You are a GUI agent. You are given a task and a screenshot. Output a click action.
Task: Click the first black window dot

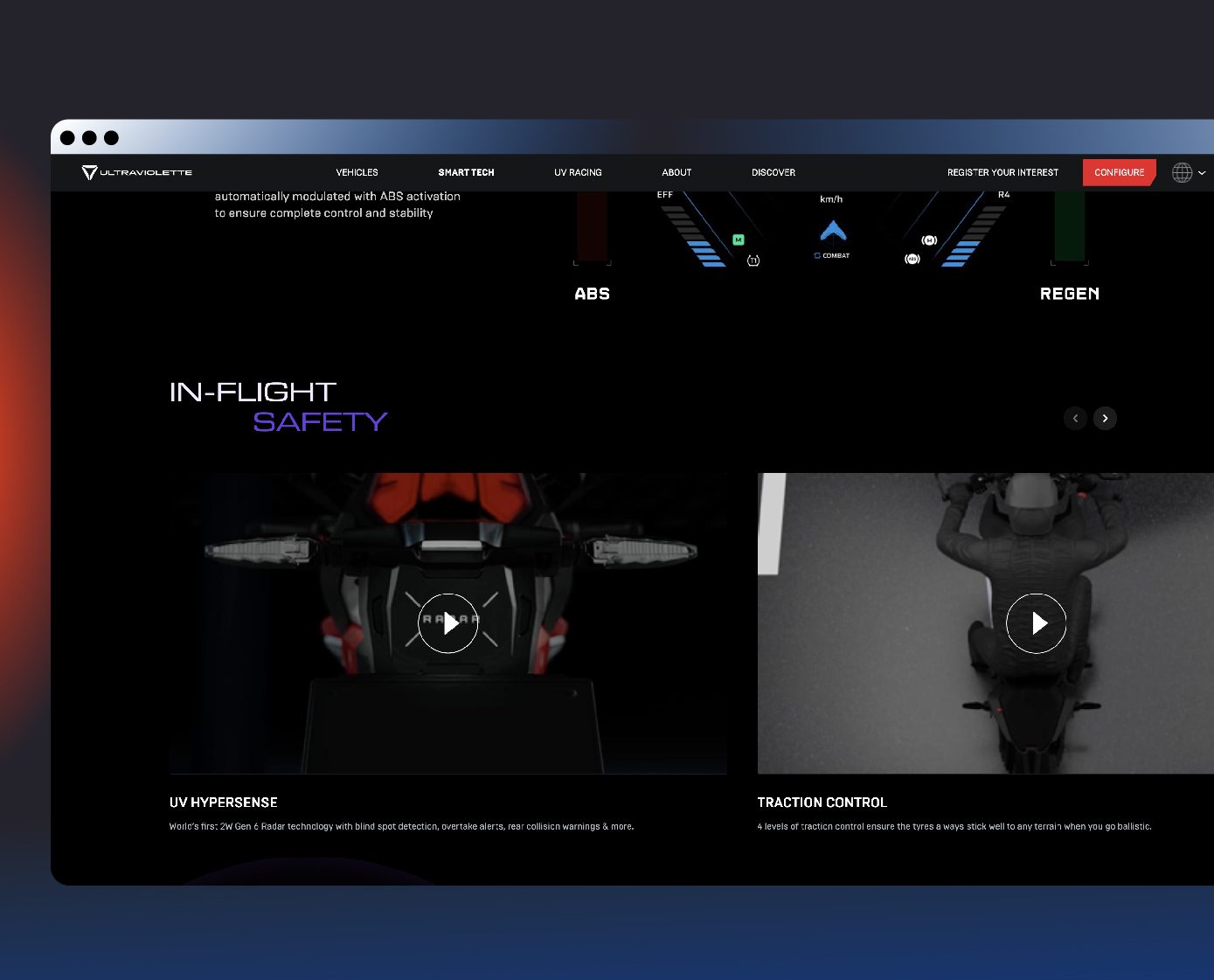pyautogui.click(x=67, y=138)
